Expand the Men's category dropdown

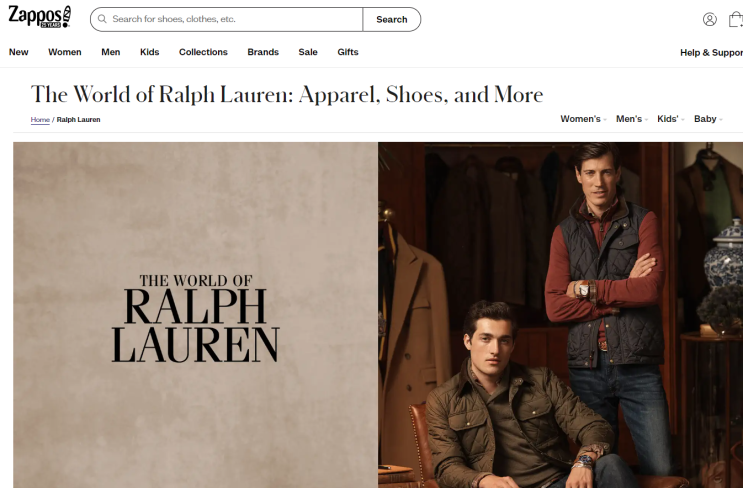tap(632, 119)
